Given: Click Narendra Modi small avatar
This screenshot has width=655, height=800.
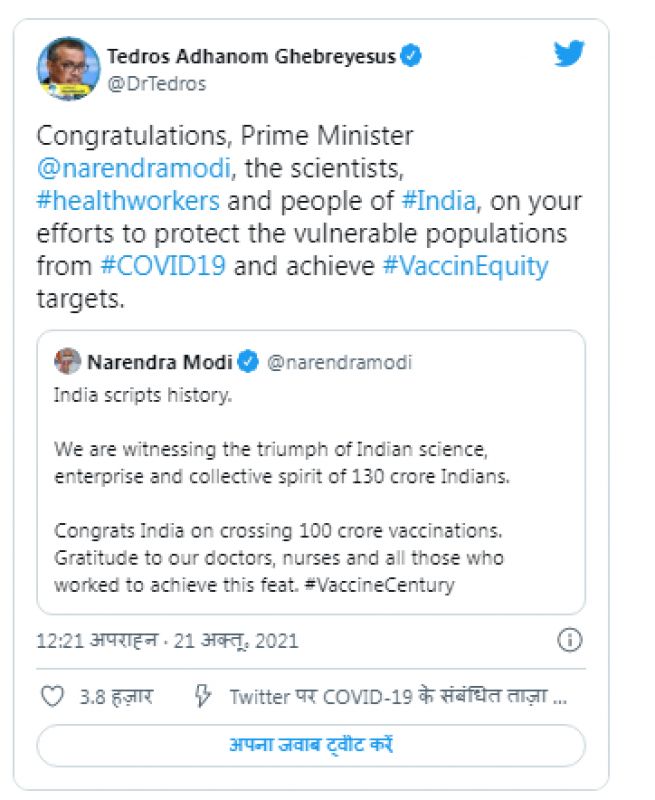Looking at the screenshot, I should pos(67,361).
